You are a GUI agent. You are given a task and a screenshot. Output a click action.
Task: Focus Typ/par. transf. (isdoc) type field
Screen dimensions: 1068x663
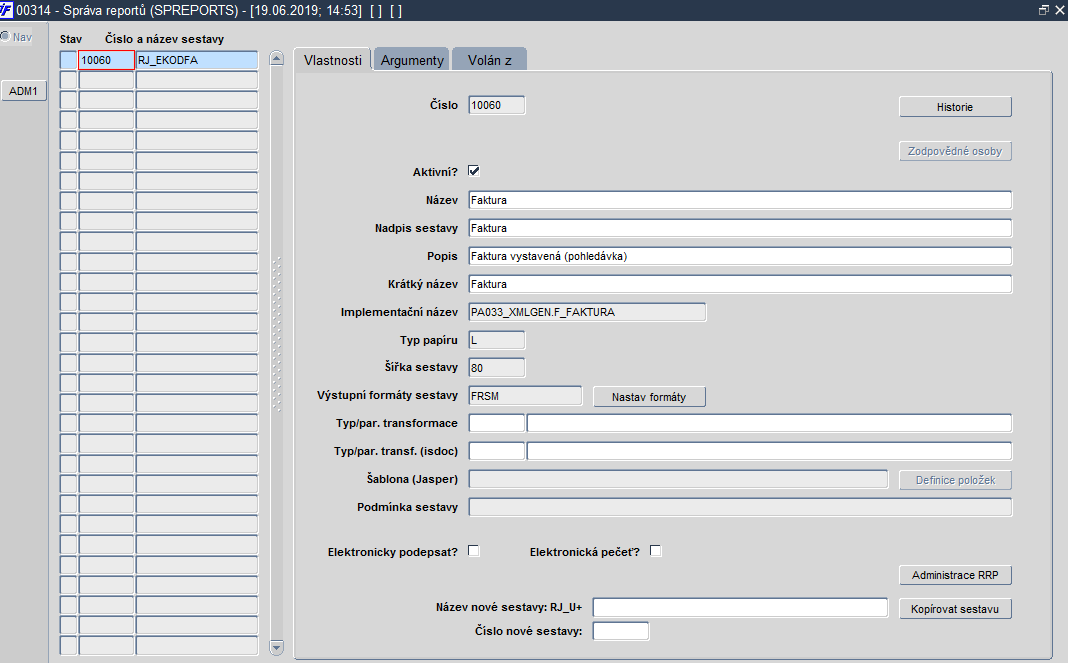[x=497, y=451]
